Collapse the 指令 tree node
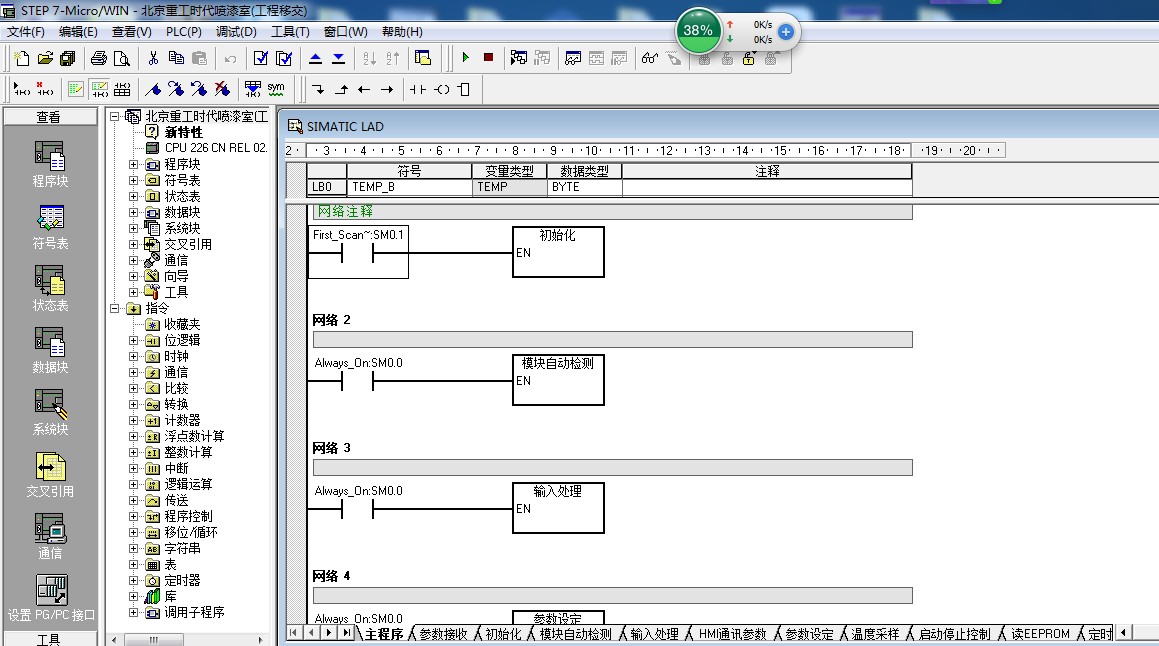 pos(115,308)
